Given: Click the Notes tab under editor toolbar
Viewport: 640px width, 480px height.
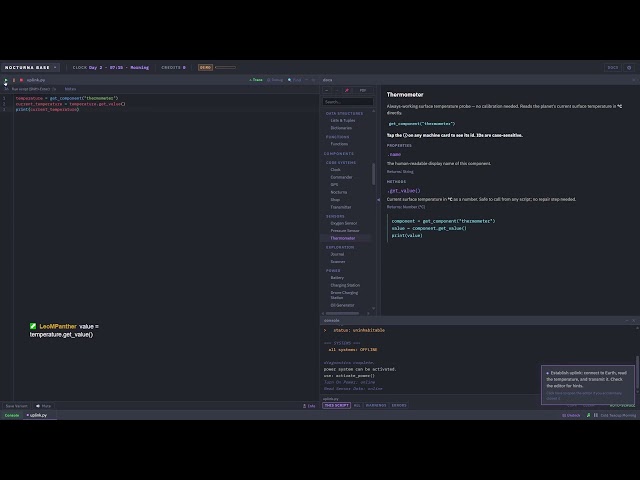Looking at the screenshot, I should [x=70, y=89].
